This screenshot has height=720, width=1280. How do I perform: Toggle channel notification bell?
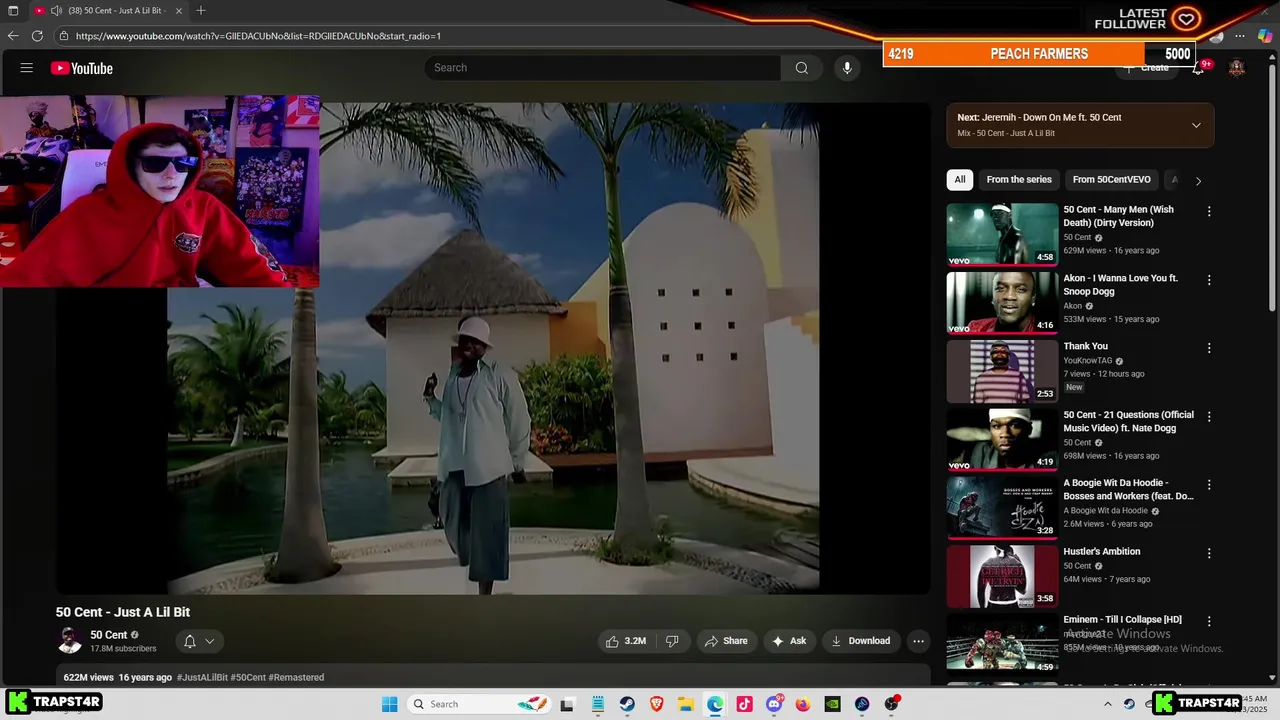click(x=189, y=641)
